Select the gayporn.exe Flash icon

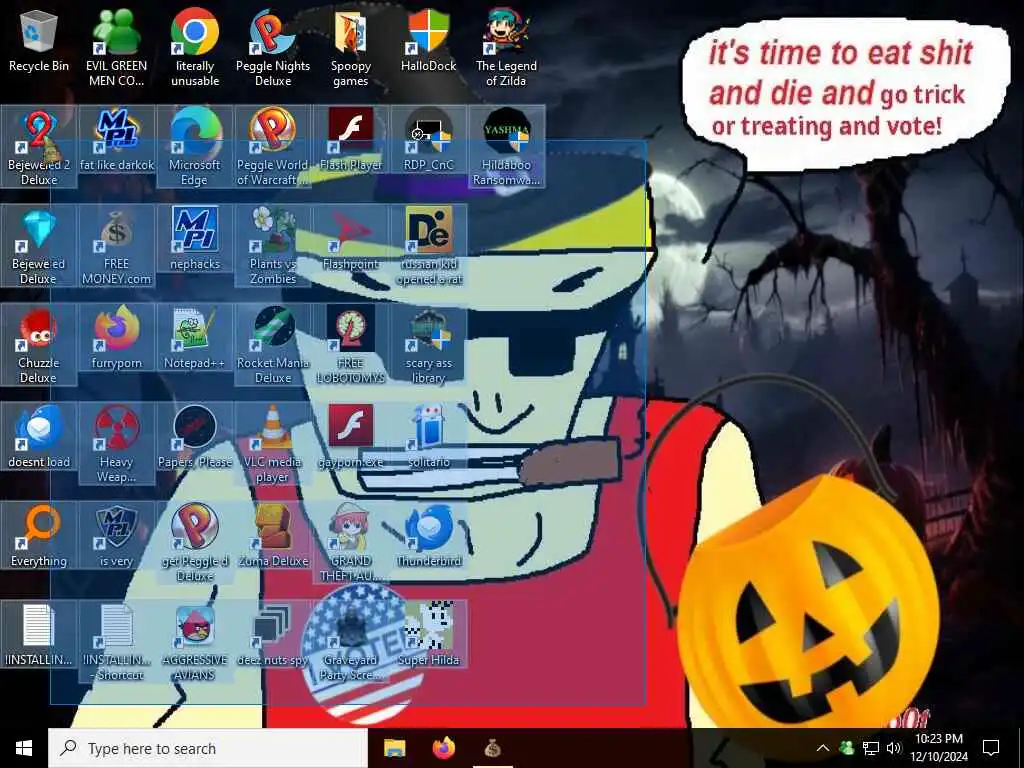pos(351,438)
